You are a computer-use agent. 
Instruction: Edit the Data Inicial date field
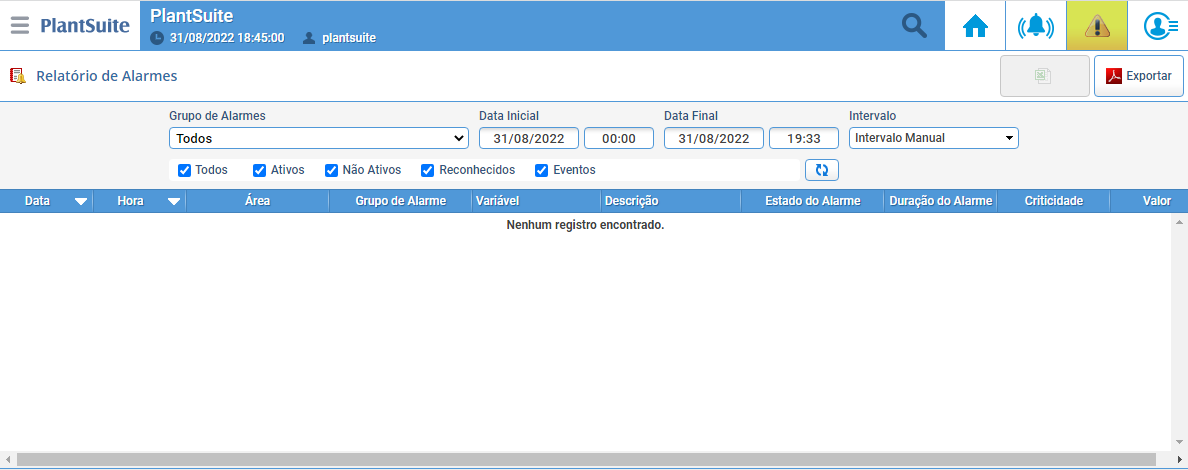[x=529, y=138]
